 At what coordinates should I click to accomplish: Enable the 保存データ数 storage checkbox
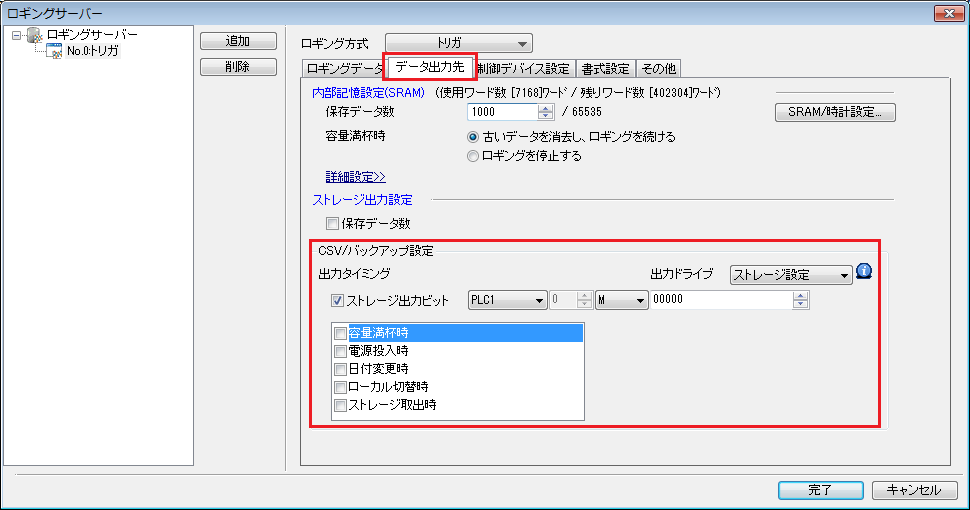click(333, 223)
